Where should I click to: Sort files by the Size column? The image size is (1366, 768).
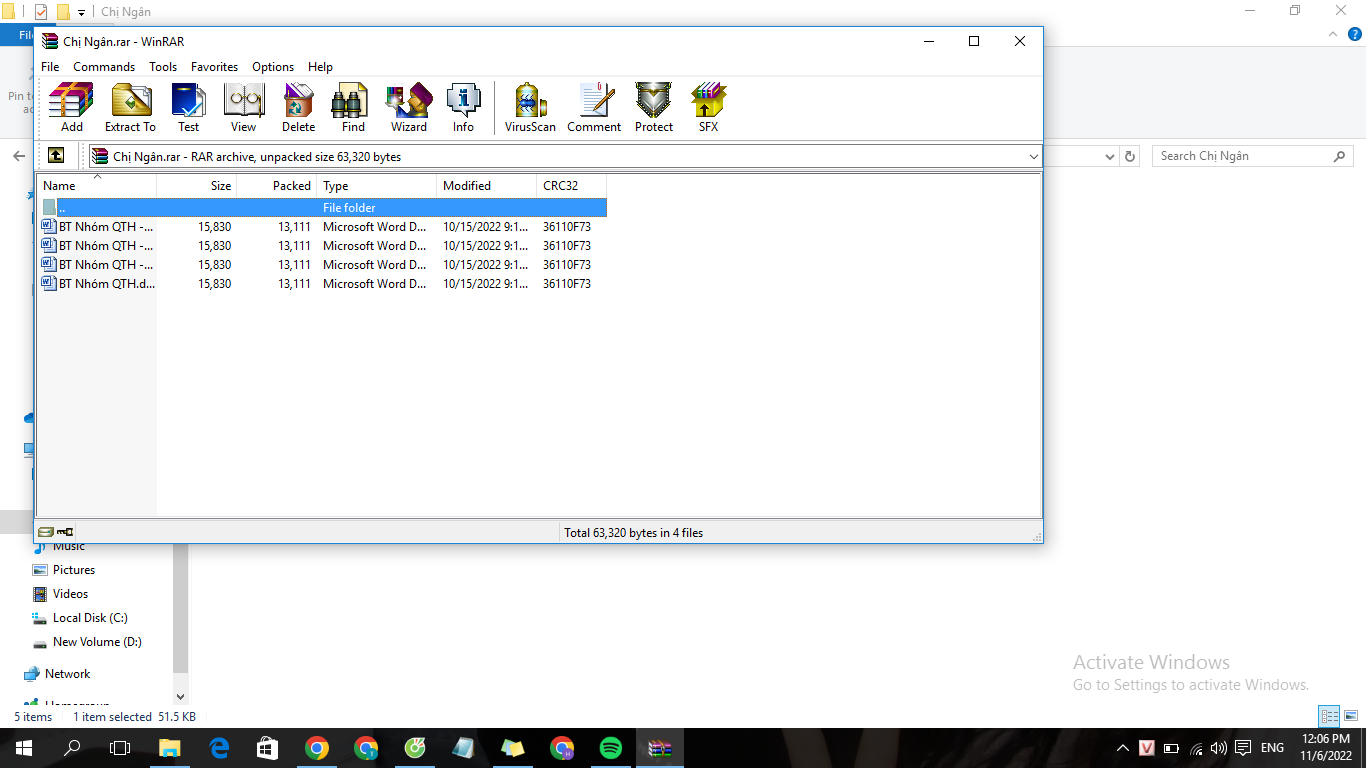197,186
